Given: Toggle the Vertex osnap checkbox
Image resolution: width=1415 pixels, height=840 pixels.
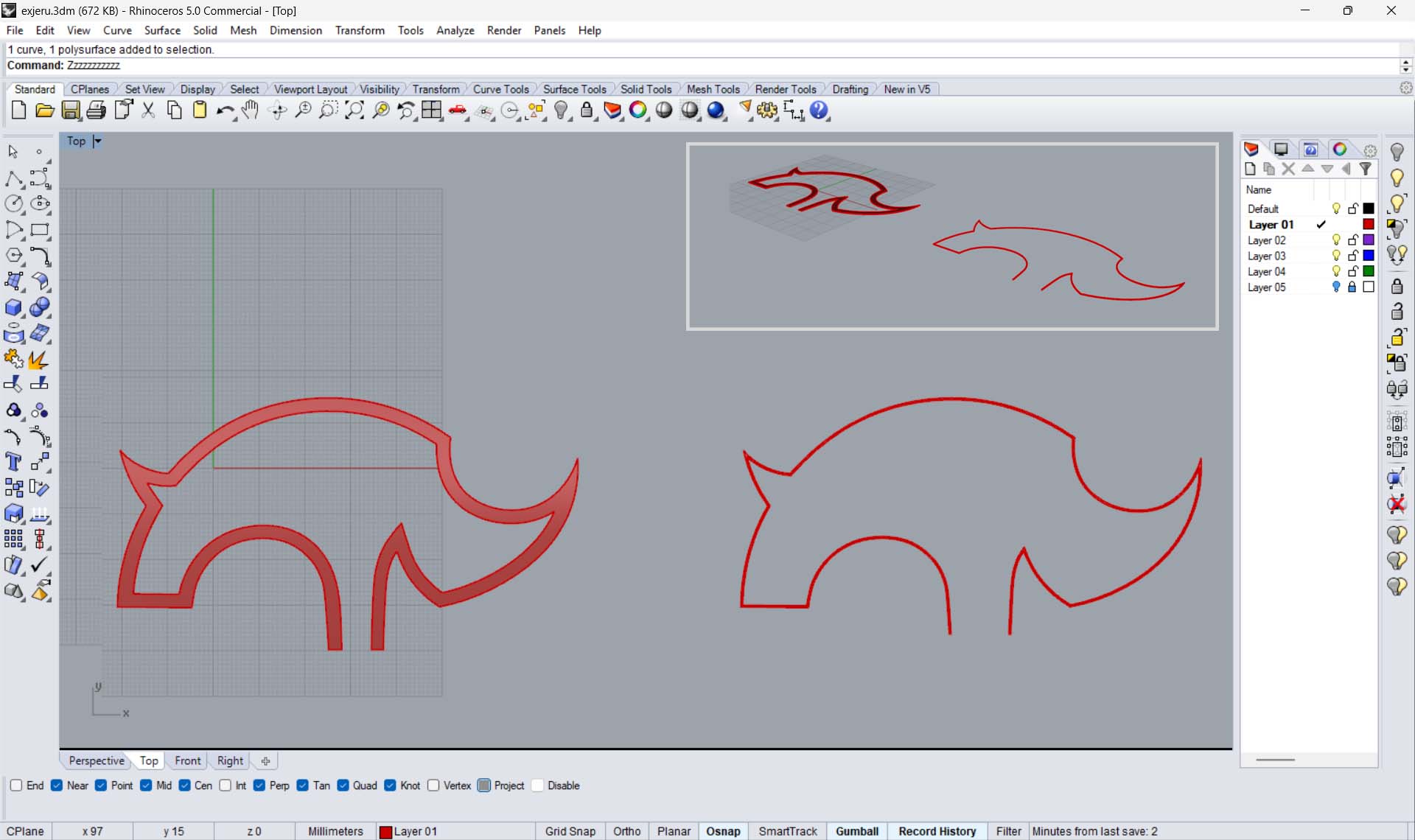Looking at the screenshot, I should pyautogui.click(x=433, y=785).
